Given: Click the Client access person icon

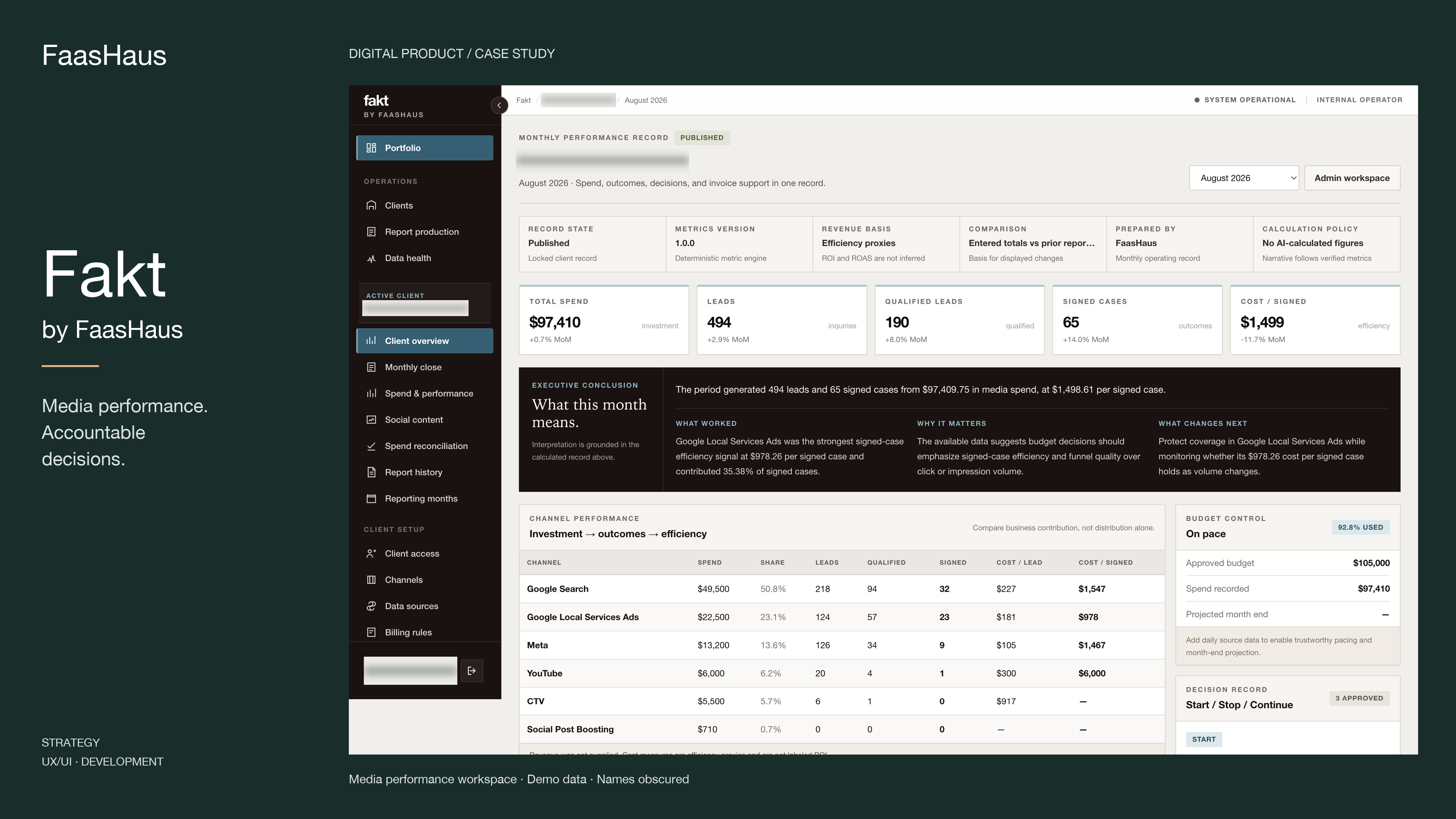Looking at the screenshot, I should (x=371, y=554).
